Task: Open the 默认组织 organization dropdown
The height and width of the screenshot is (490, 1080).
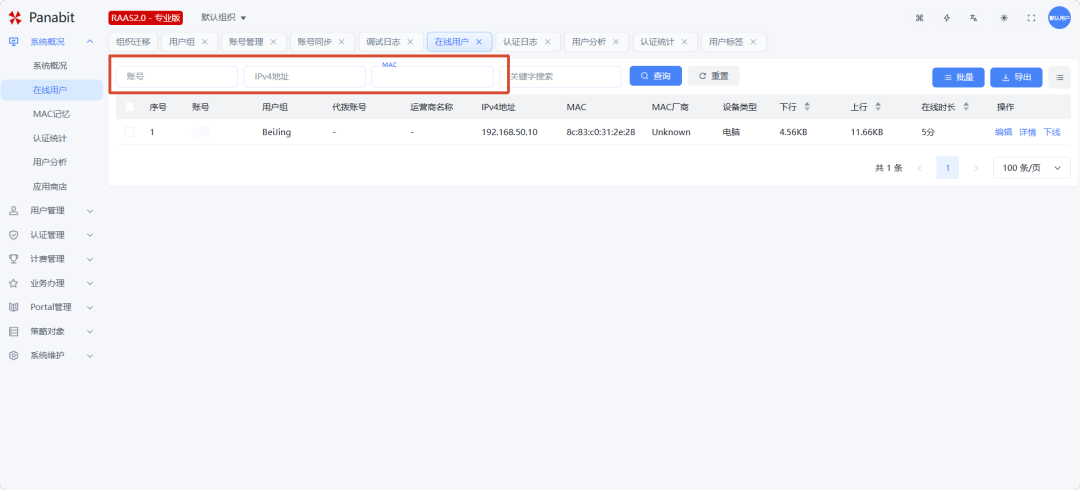Action: [x=223, y=17]
